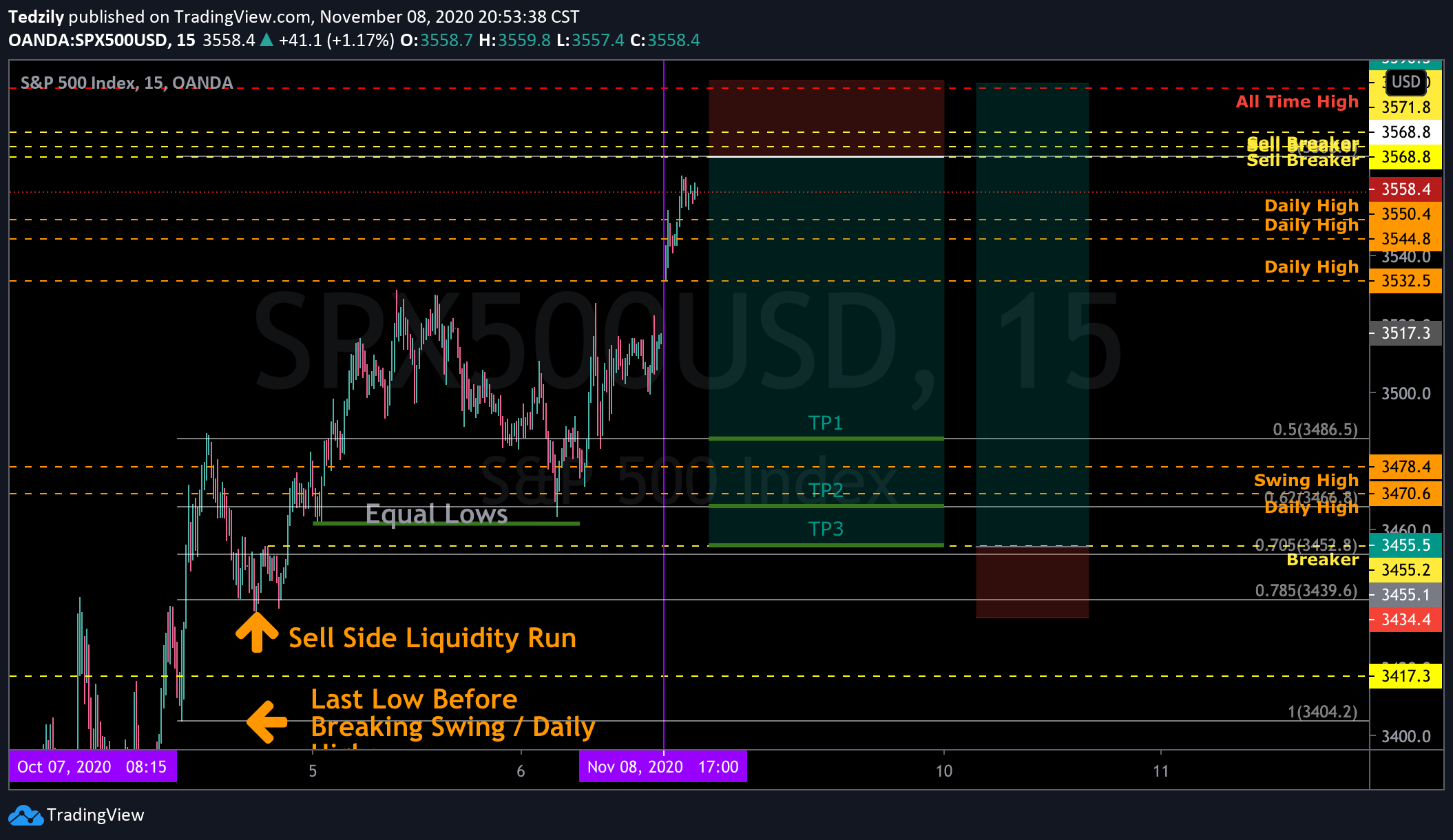1453x840 pixels.
Task: Select the Last Low Before Breaking Swing text
Action: pos(452,713)
